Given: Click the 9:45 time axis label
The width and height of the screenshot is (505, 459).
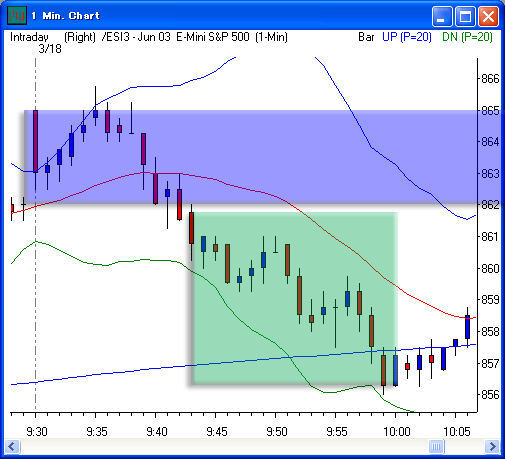Looking at the screenshot, I should 217,432.
